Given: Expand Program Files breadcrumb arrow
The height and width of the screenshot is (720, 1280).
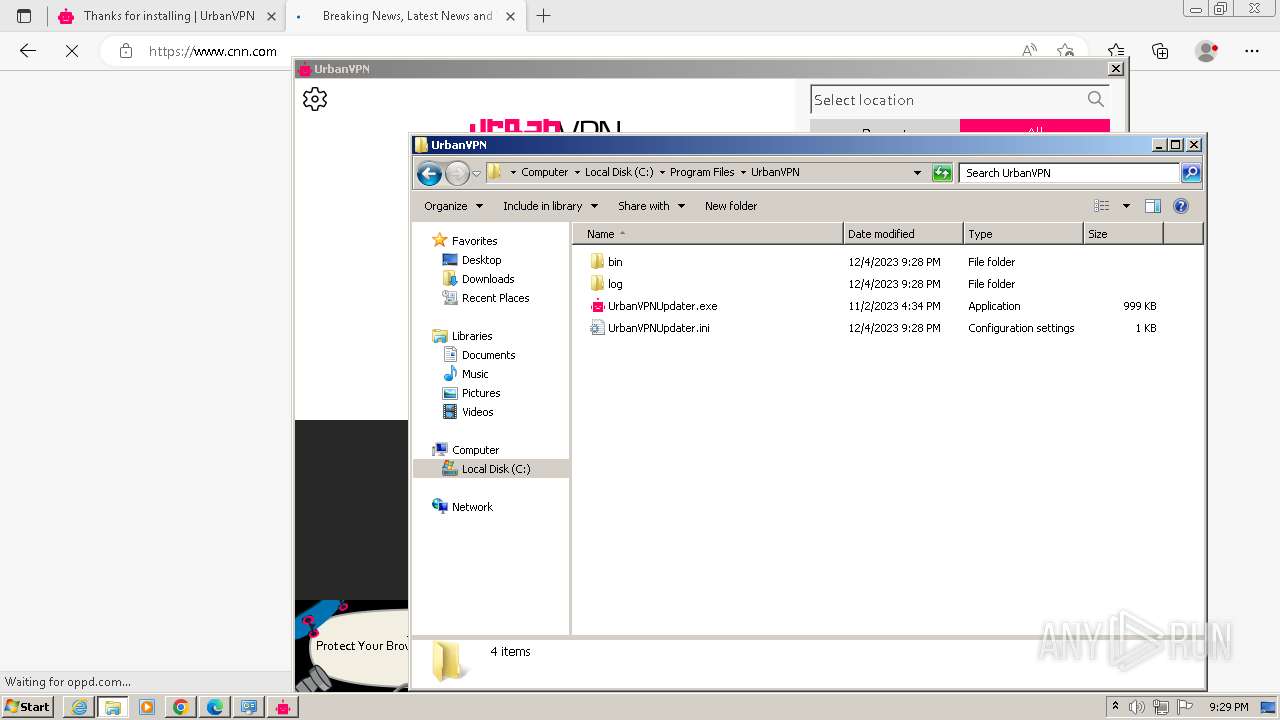Looking at the screenshot, I should (x=743, y=173).
